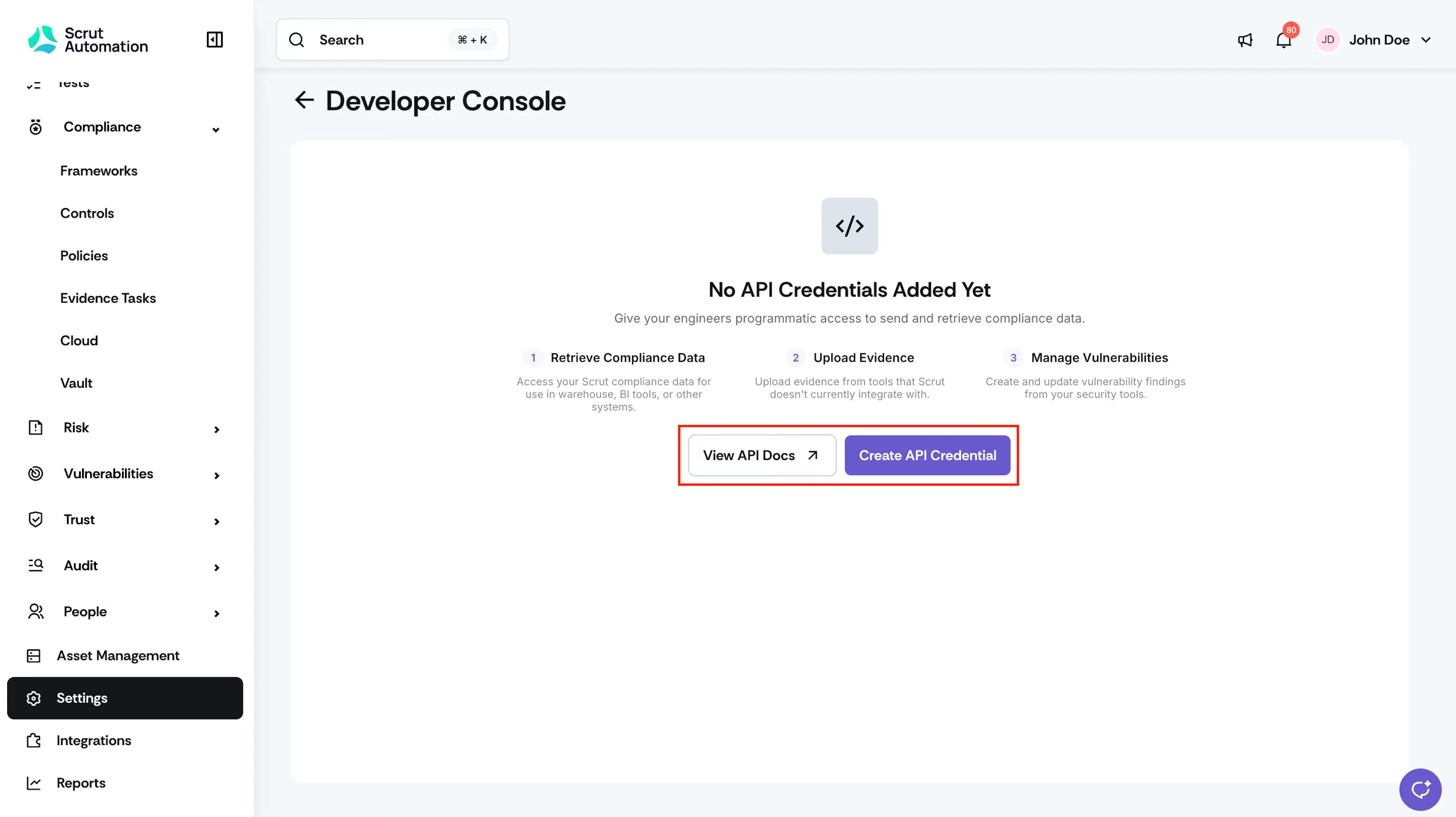
Task: Expand the Trust menu chevron
Action: [x=217, y=522]
